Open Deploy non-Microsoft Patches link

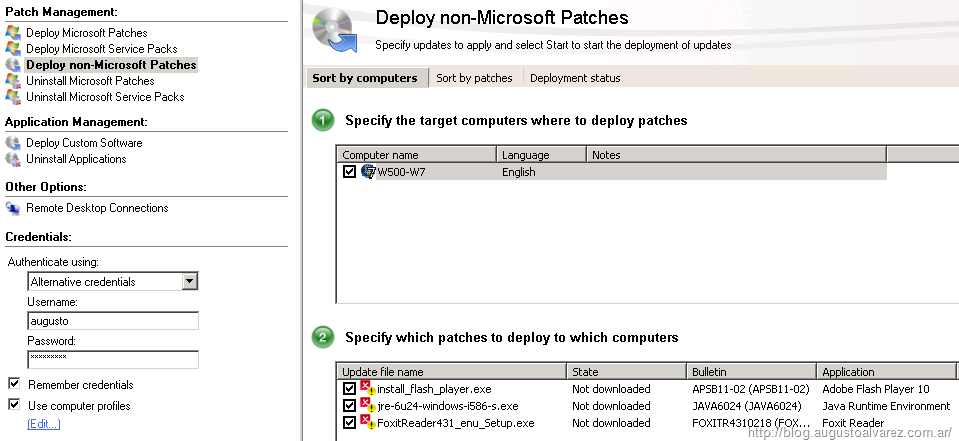pyautogui.click(x=110, y=65)
